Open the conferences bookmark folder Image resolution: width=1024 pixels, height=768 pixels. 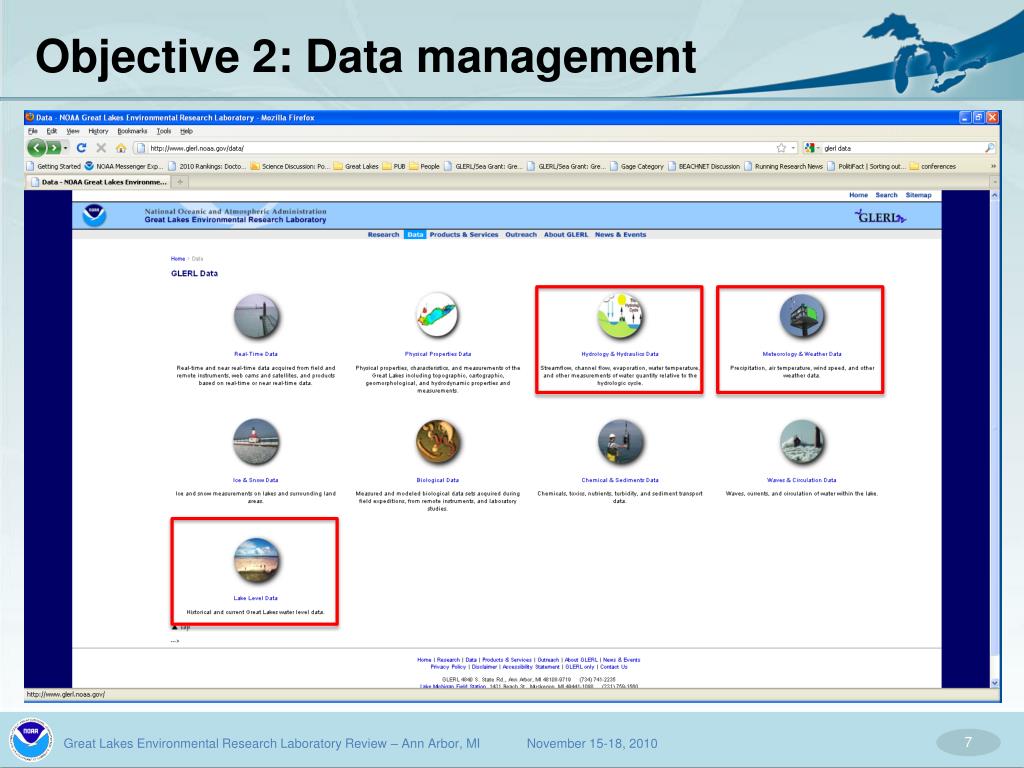point(933,167)
